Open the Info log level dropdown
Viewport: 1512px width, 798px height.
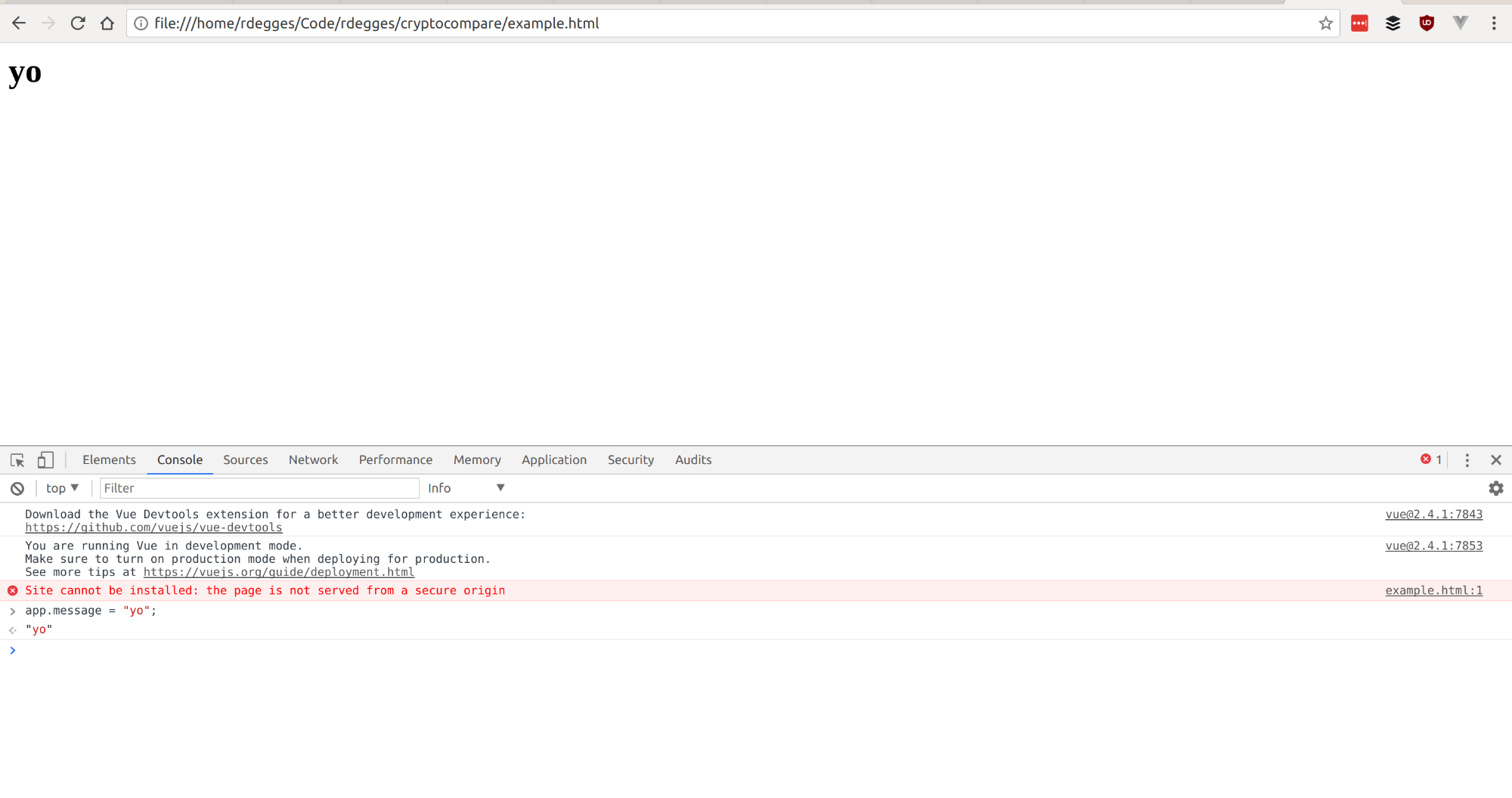point(466,488)
